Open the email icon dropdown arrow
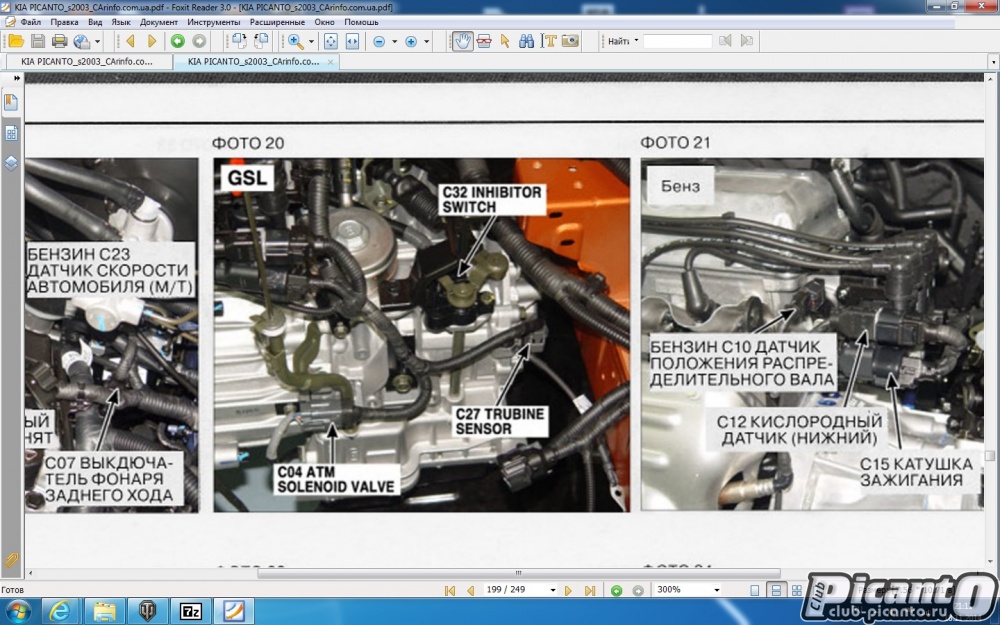This screenshot has height=625, width=1000. coord(98,42)
